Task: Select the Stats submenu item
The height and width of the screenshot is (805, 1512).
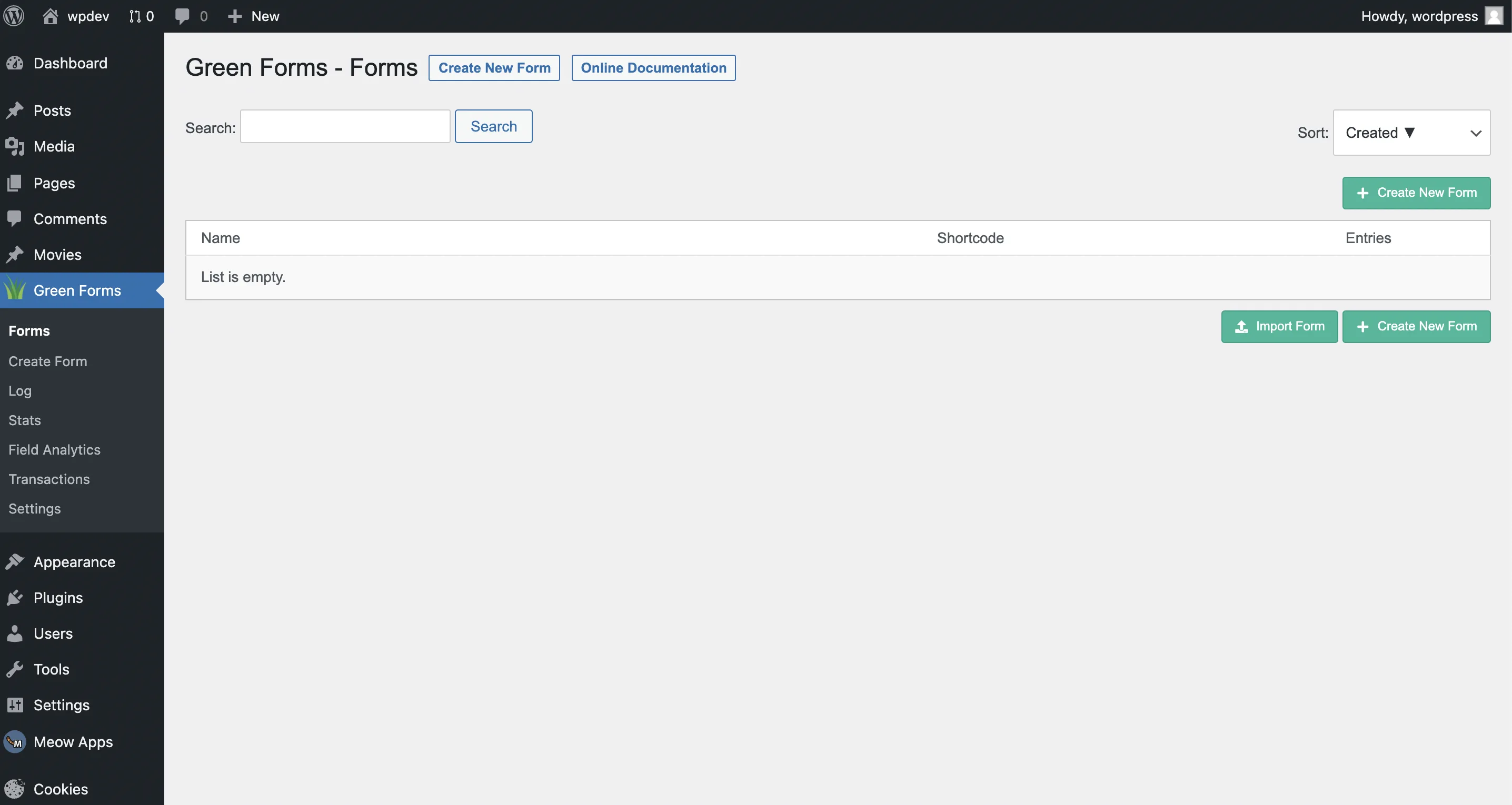Action: click(x=25, y=420)
